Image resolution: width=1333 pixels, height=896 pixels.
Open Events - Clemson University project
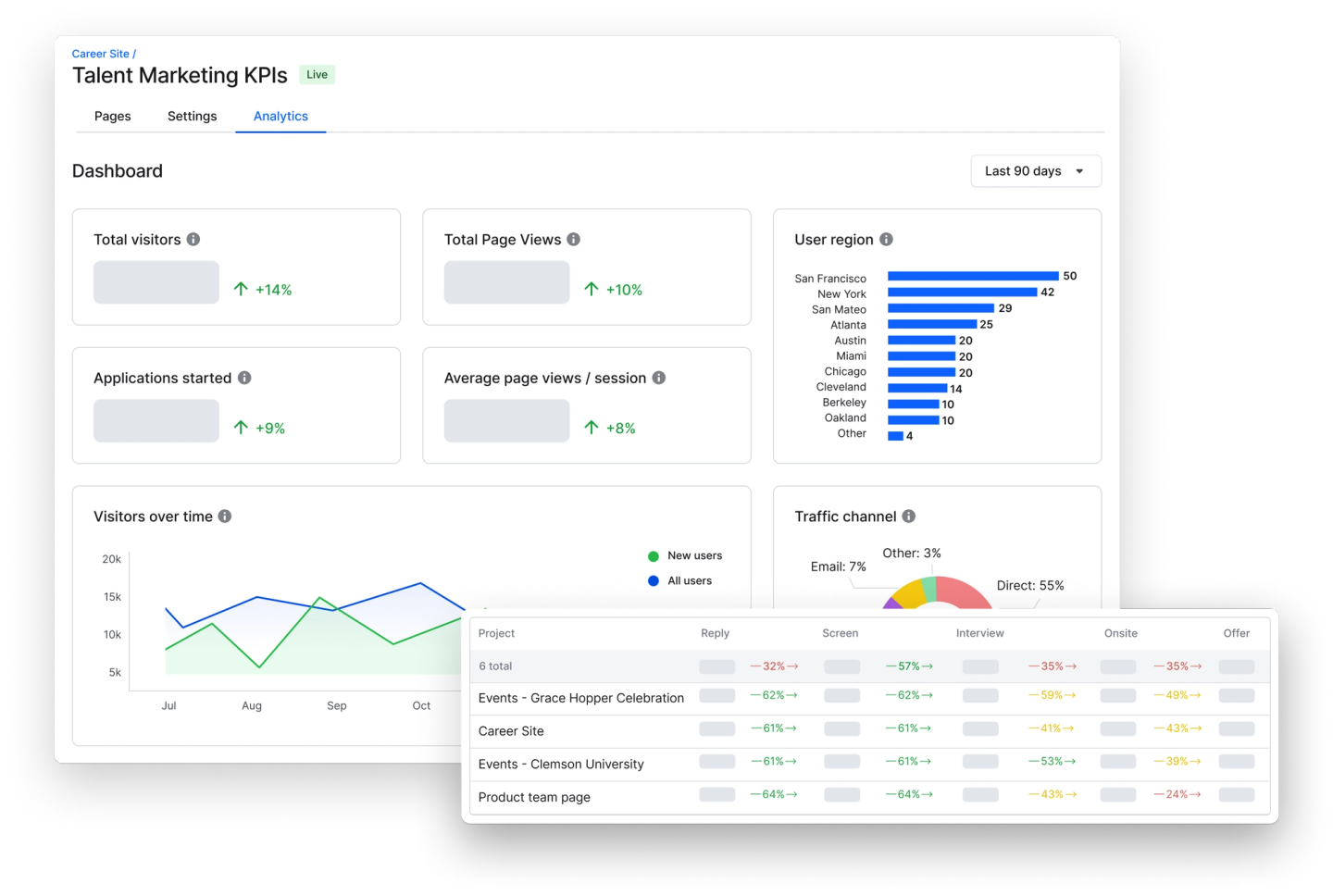point(561,765)
